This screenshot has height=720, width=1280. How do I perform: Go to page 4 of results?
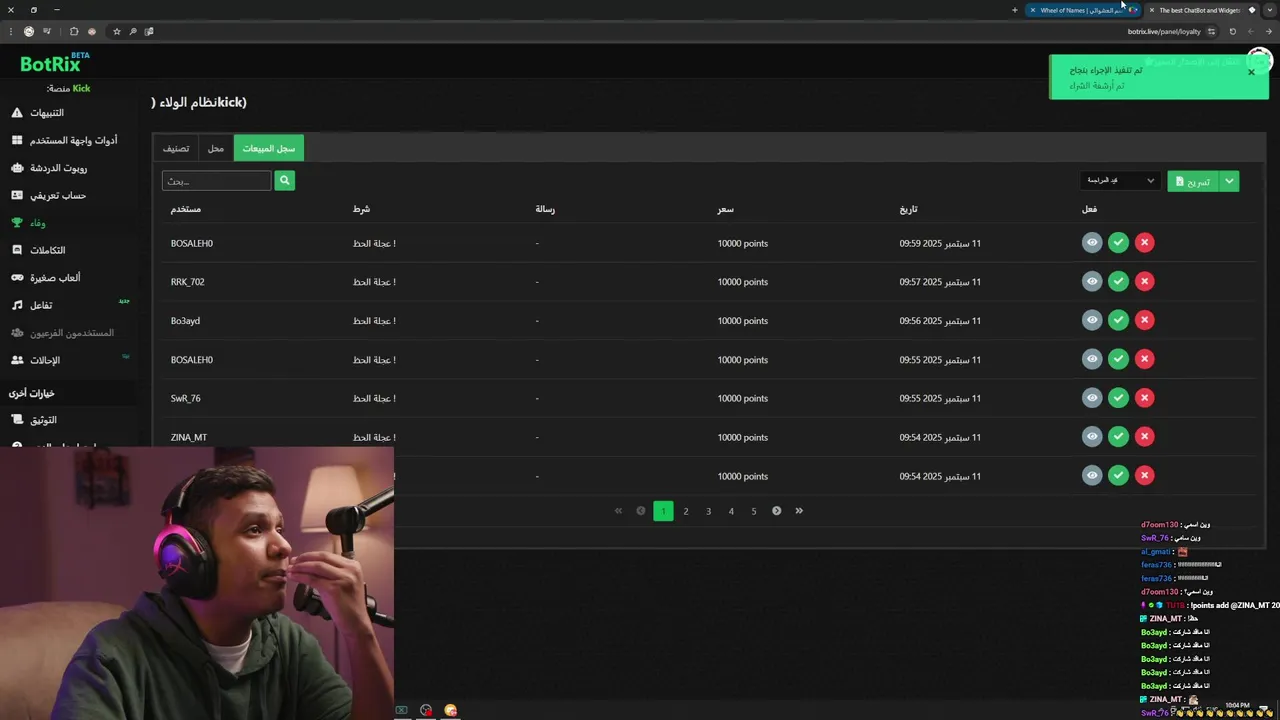[731, 511]
